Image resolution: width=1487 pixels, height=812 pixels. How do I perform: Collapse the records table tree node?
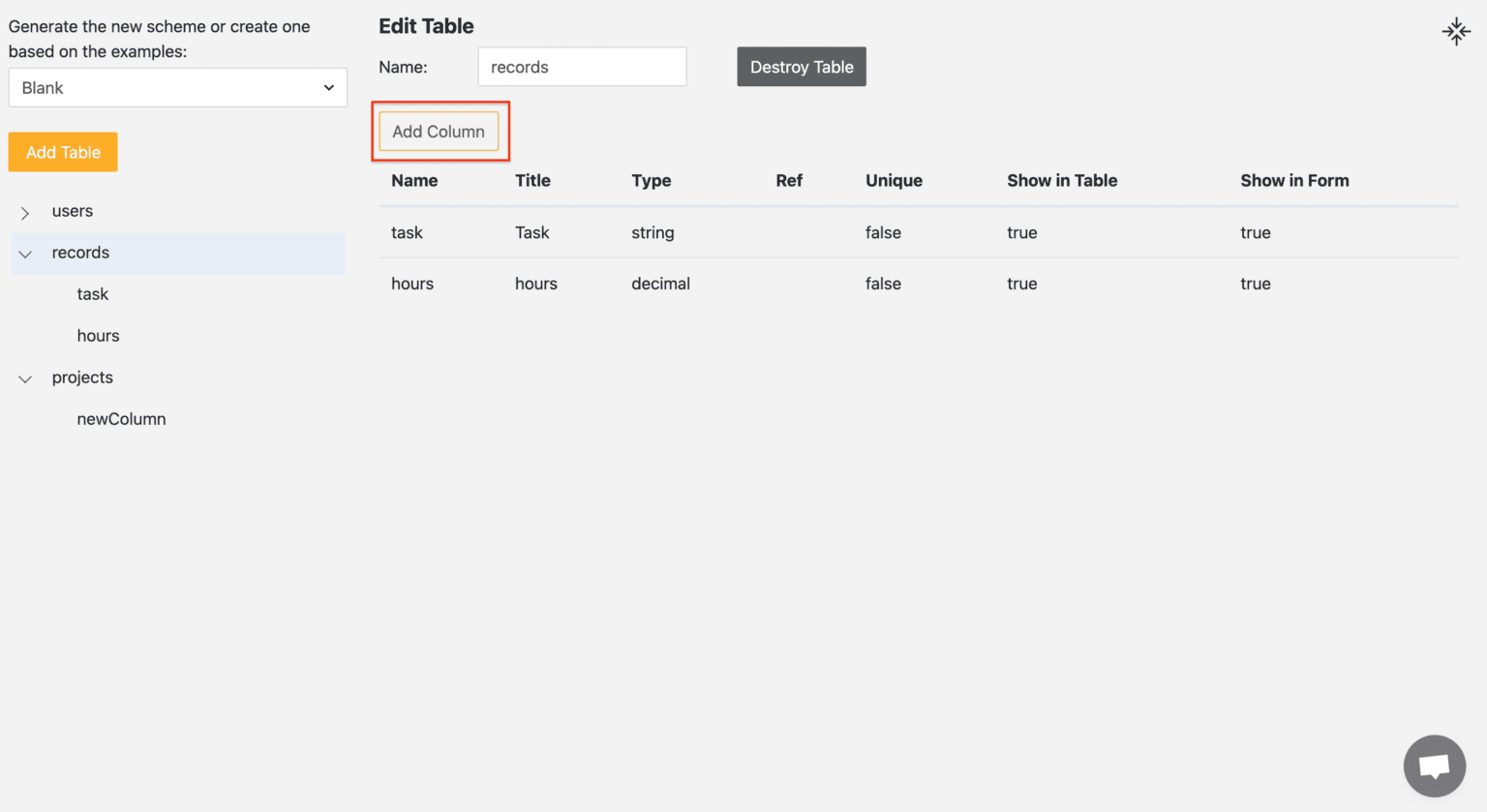(25, 254)
